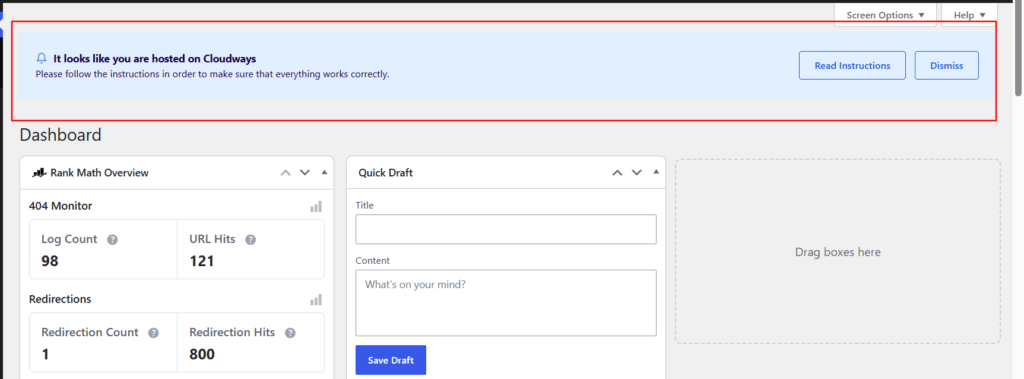Image resolution: width=1024 pixels, height=379 pixels.
Task: Click 'It looks like you are hosted on Cloudways'
Action: tap(155, 59)
